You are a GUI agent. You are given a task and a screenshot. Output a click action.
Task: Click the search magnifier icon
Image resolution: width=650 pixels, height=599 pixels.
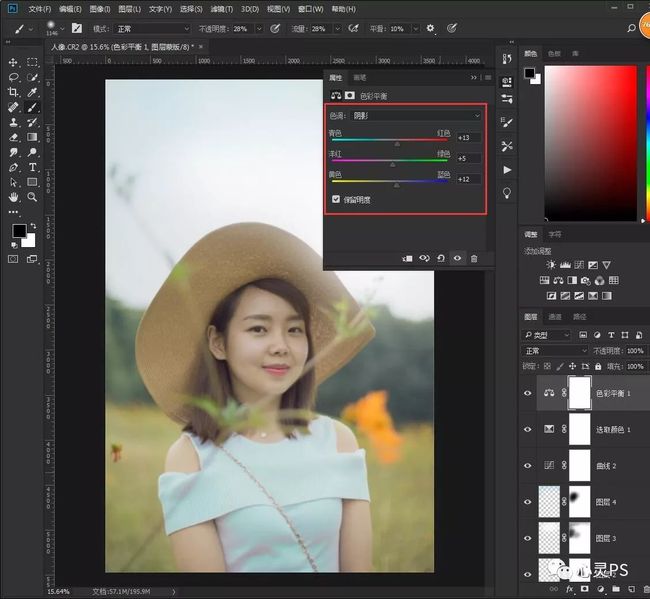631,28
